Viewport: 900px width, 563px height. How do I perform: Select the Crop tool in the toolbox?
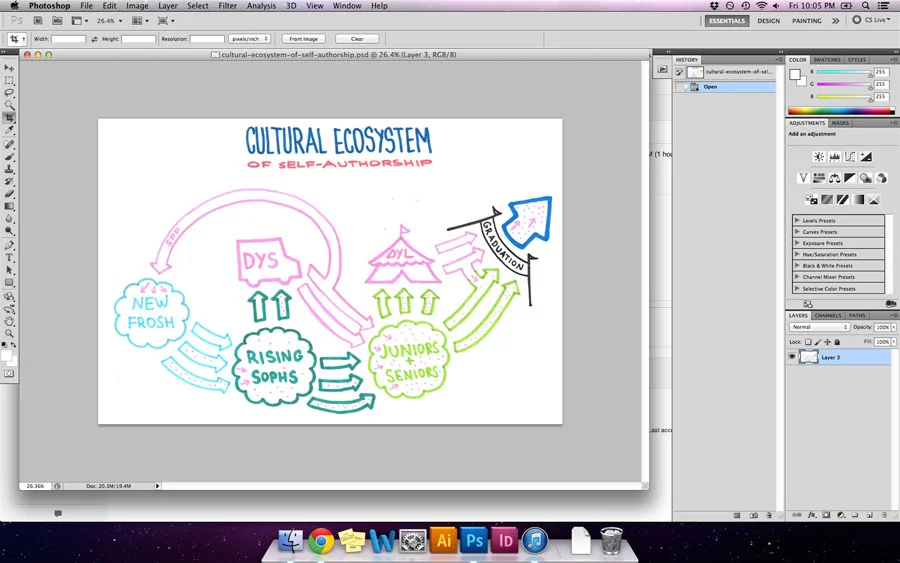tap(9, 118)
